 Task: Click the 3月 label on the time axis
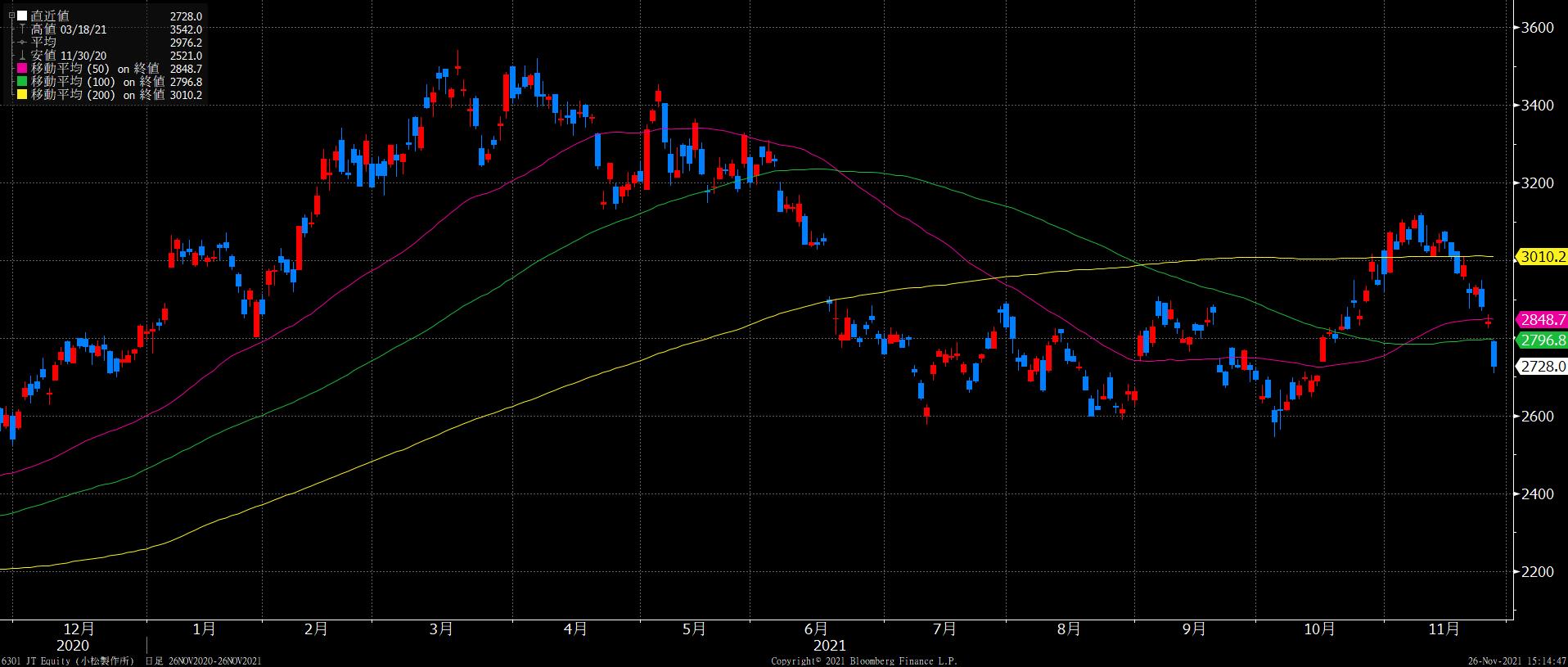[x=441, y=629]
